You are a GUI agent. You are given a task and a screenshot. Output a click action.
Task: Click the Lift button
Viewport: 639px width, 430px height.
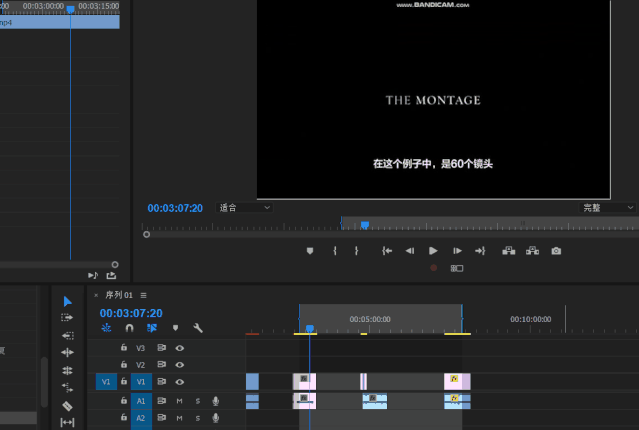(x=509, y=251)
